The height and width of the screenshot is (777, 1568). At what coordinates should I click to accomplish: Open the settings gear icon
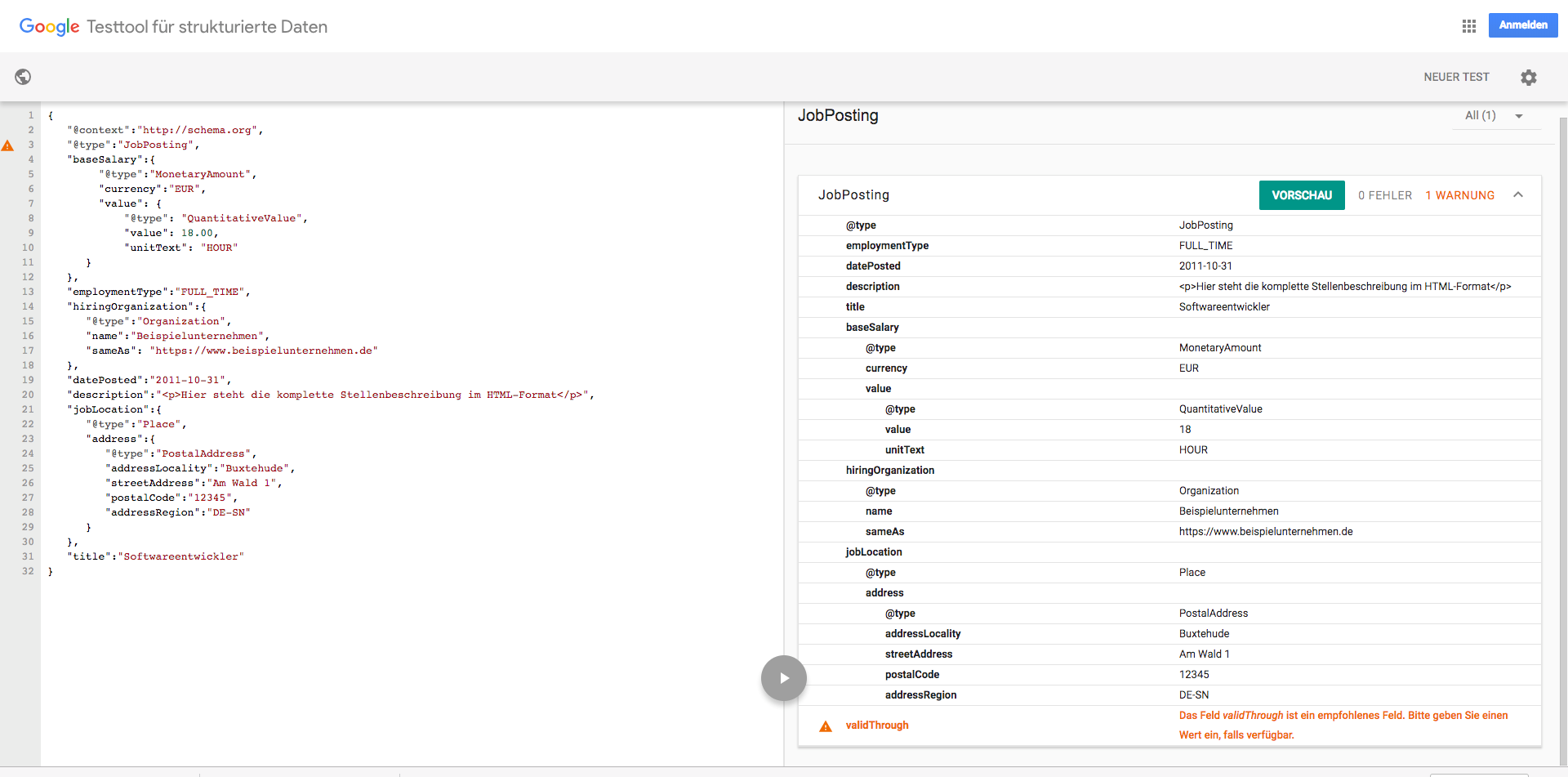pos(1528,77)
